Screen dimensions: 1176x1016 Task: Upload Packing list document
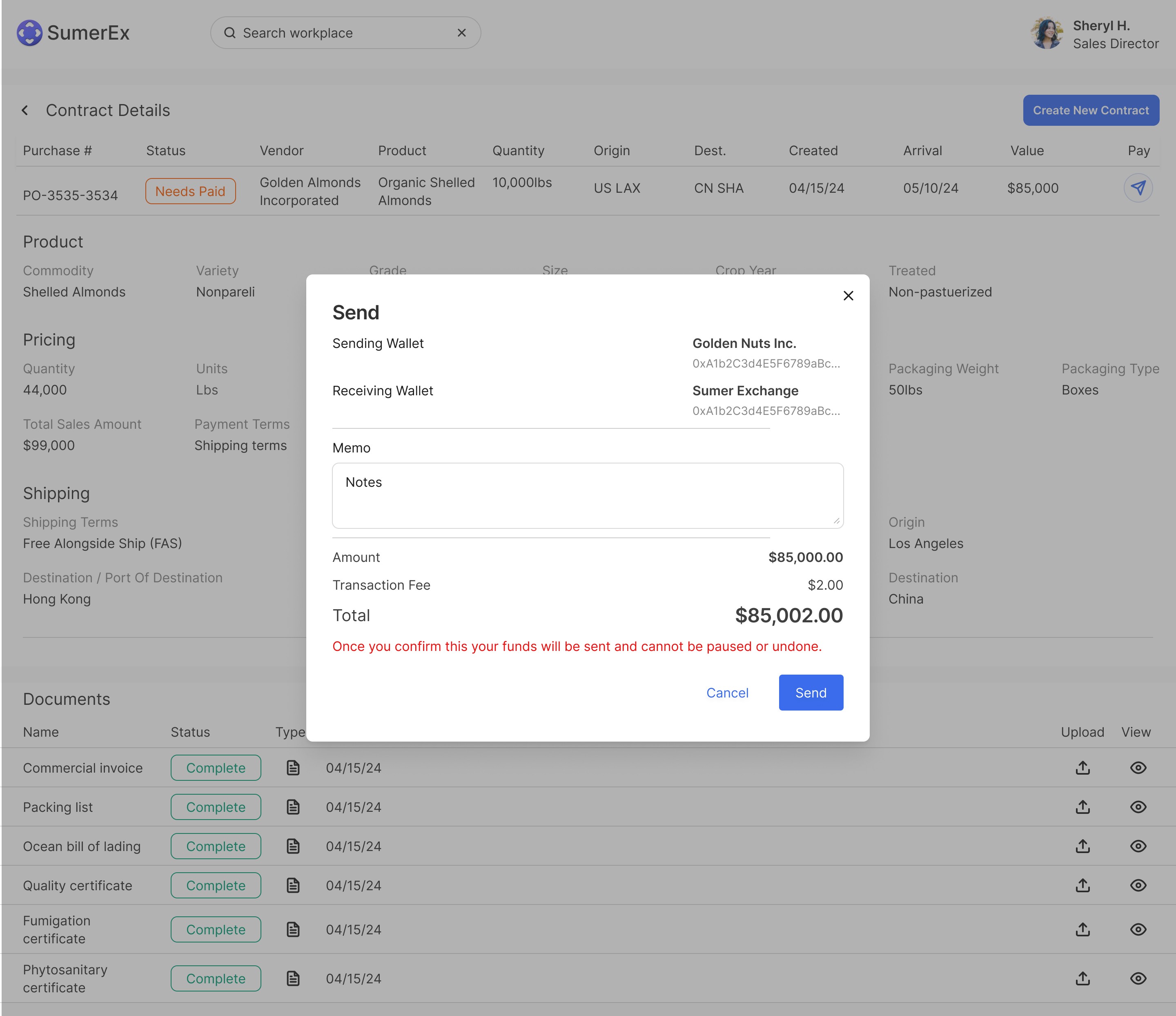click(x=1082, y=807)
